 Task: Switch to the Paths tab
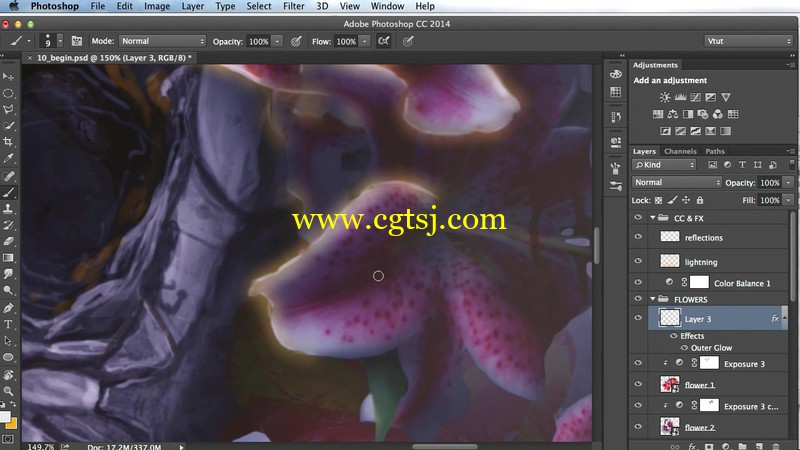point(715,151)
